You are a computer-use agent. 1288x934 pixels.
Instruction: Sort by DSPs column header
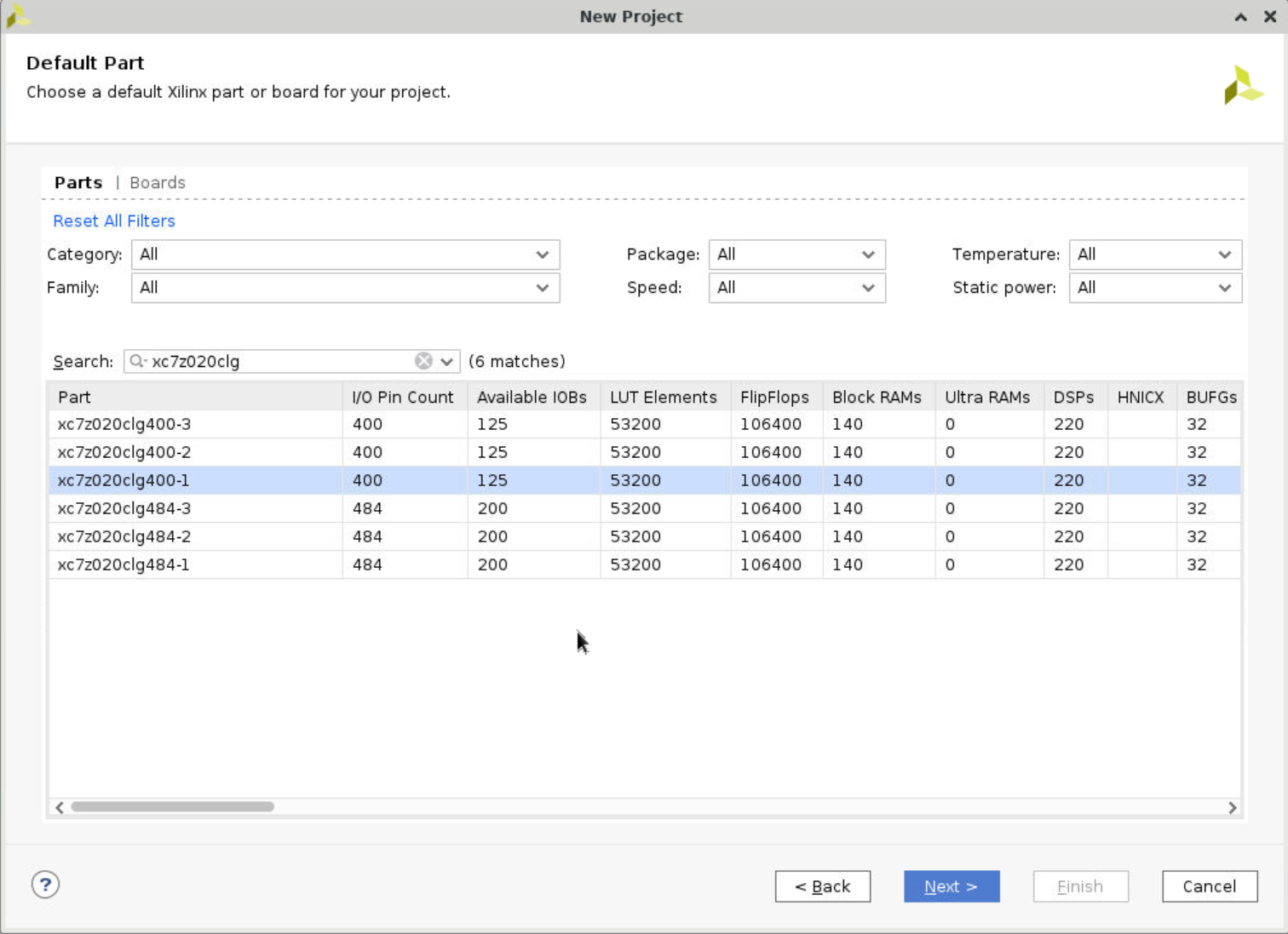(x=1076, y=397)
